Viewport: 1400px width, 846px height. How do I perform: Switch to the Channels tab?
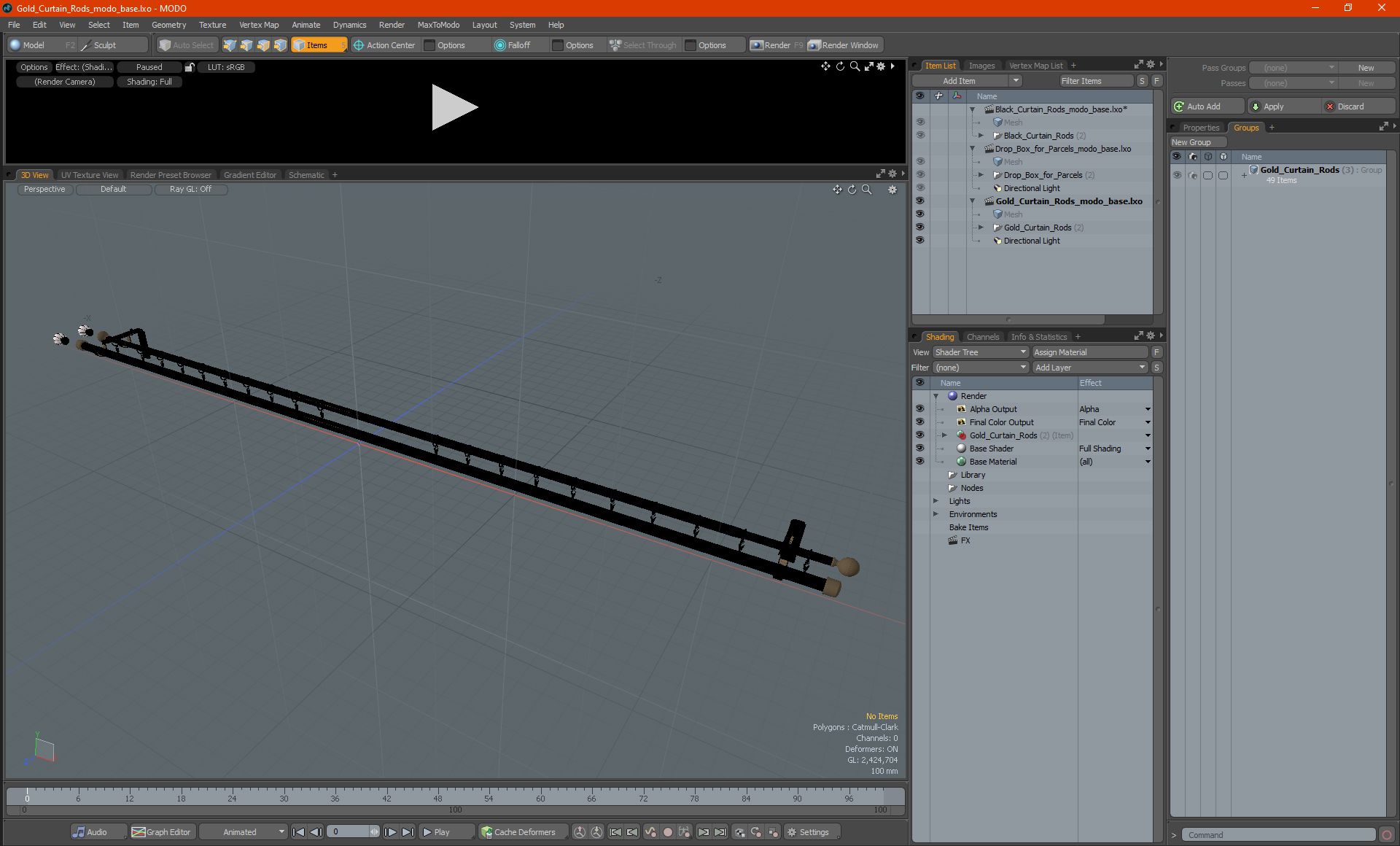(983, 337)
